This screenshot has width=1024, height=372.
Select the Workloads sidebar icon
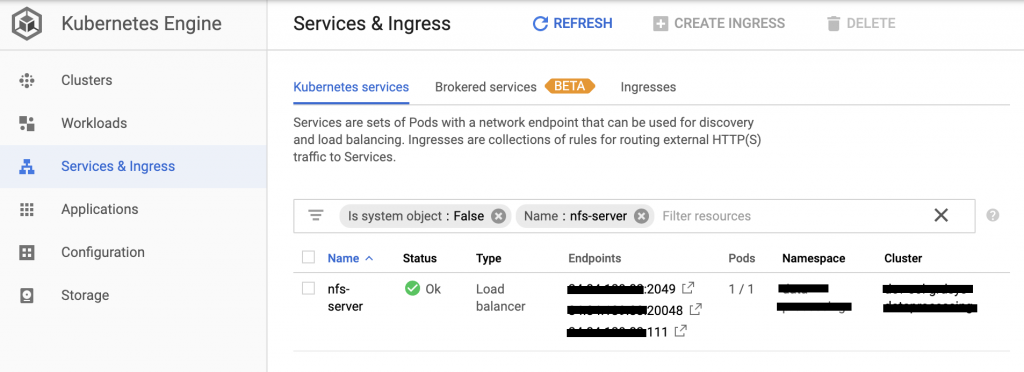[x=27, y=123]
